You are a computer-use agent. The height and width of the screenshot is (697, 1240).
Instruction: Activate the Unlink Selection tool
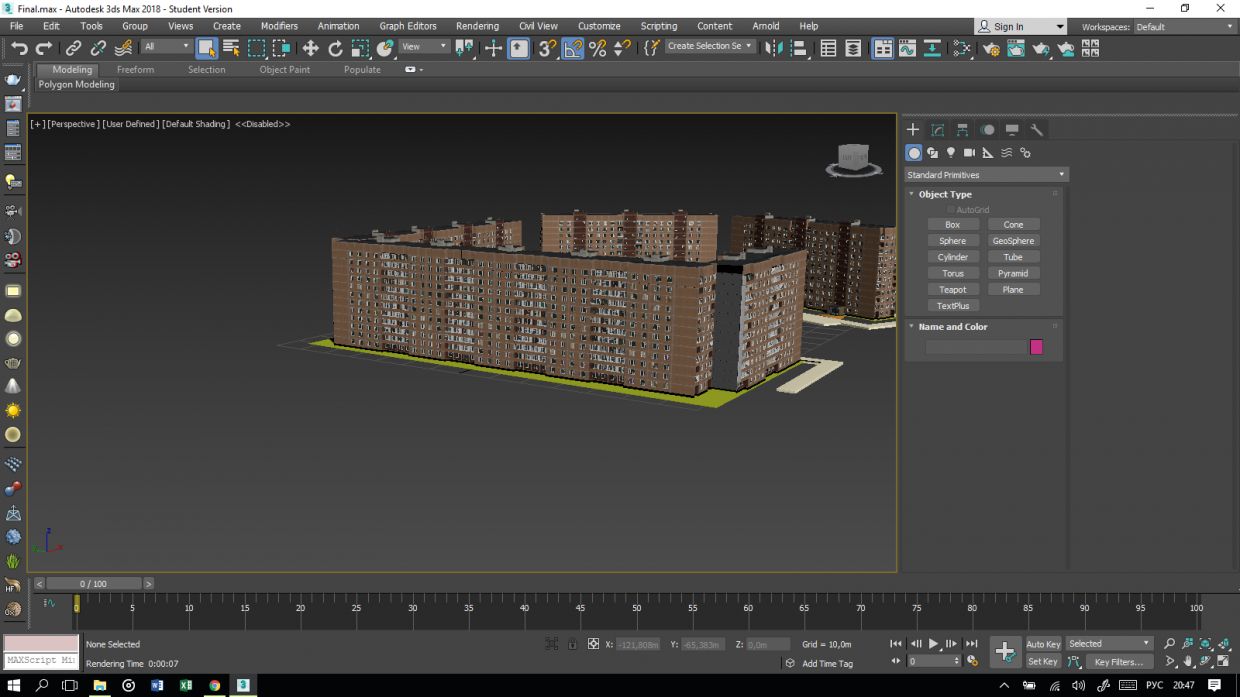click(x=98, y=48)
